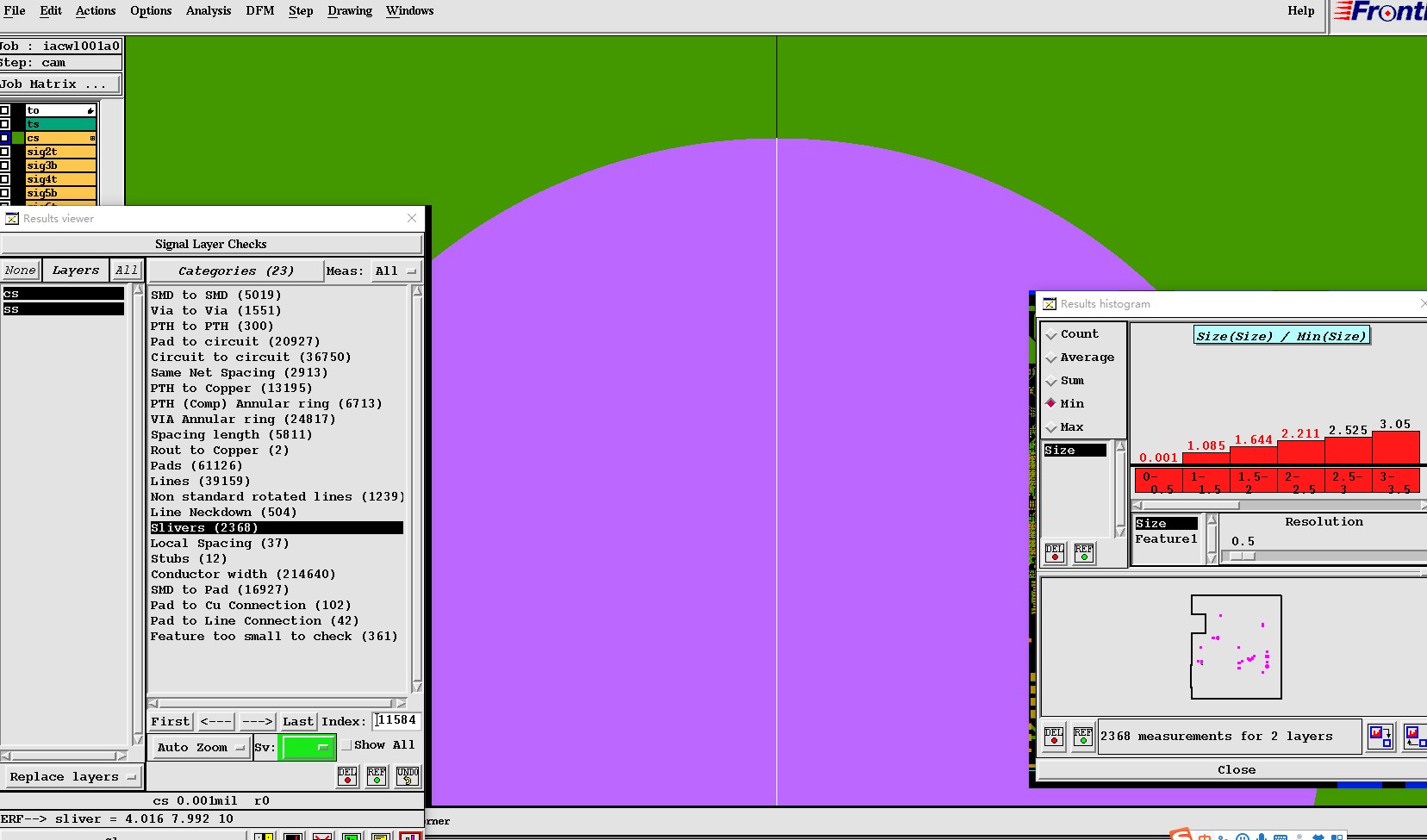Select the Max radio option
This screenshot has width=1427, height=840.
click(x=1051, y=427)
